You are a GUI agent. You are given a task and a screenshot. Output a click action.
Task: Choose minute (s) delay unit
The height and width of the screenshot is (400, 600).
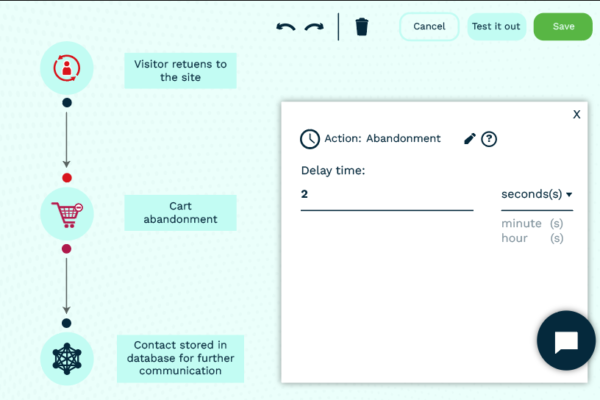(x=532, y=223)
